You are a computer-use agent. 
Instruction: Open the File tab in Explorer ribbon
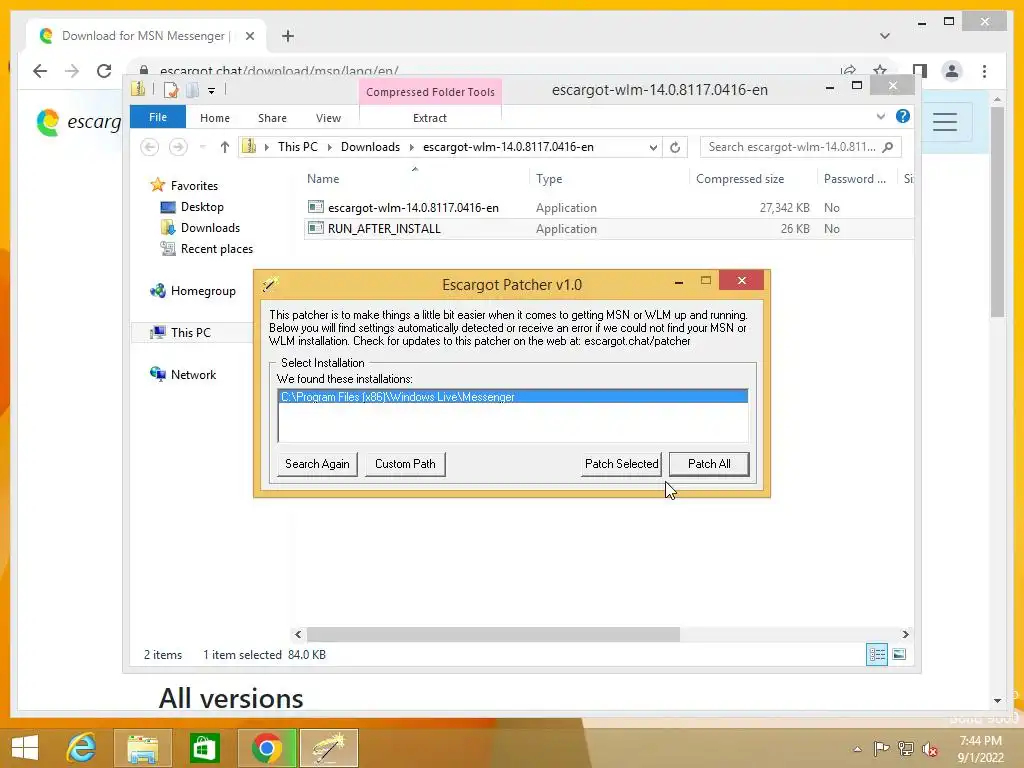[x=158, y=118]
